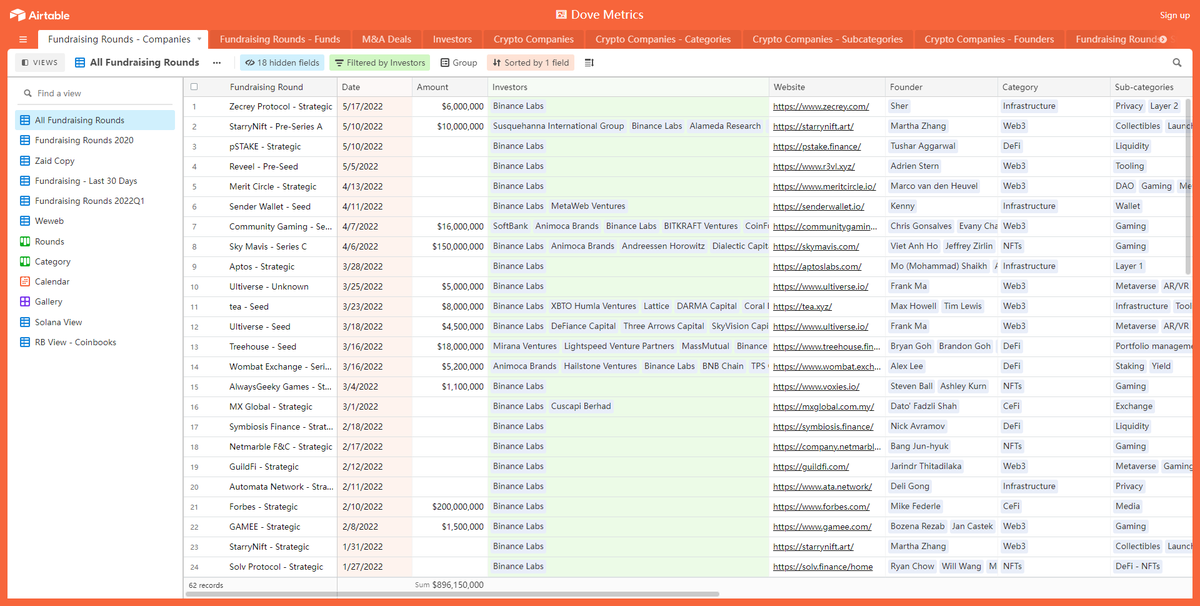The width and height of the screenshot is (1200, 606).
Task: Select Zaid Copy view in sidebar
Action: pyautogui.click(x=95, y=160)
